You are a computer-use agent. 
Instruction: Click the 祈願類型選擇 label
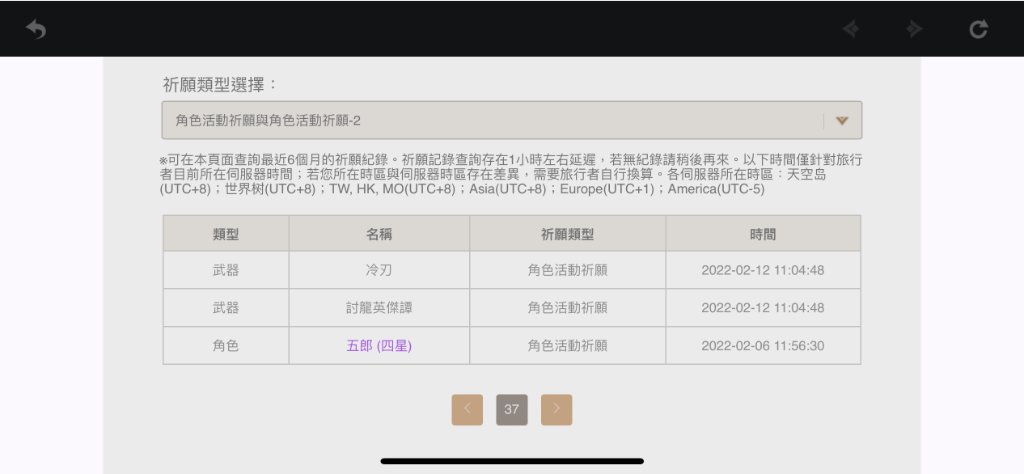[x=221, y=85]
